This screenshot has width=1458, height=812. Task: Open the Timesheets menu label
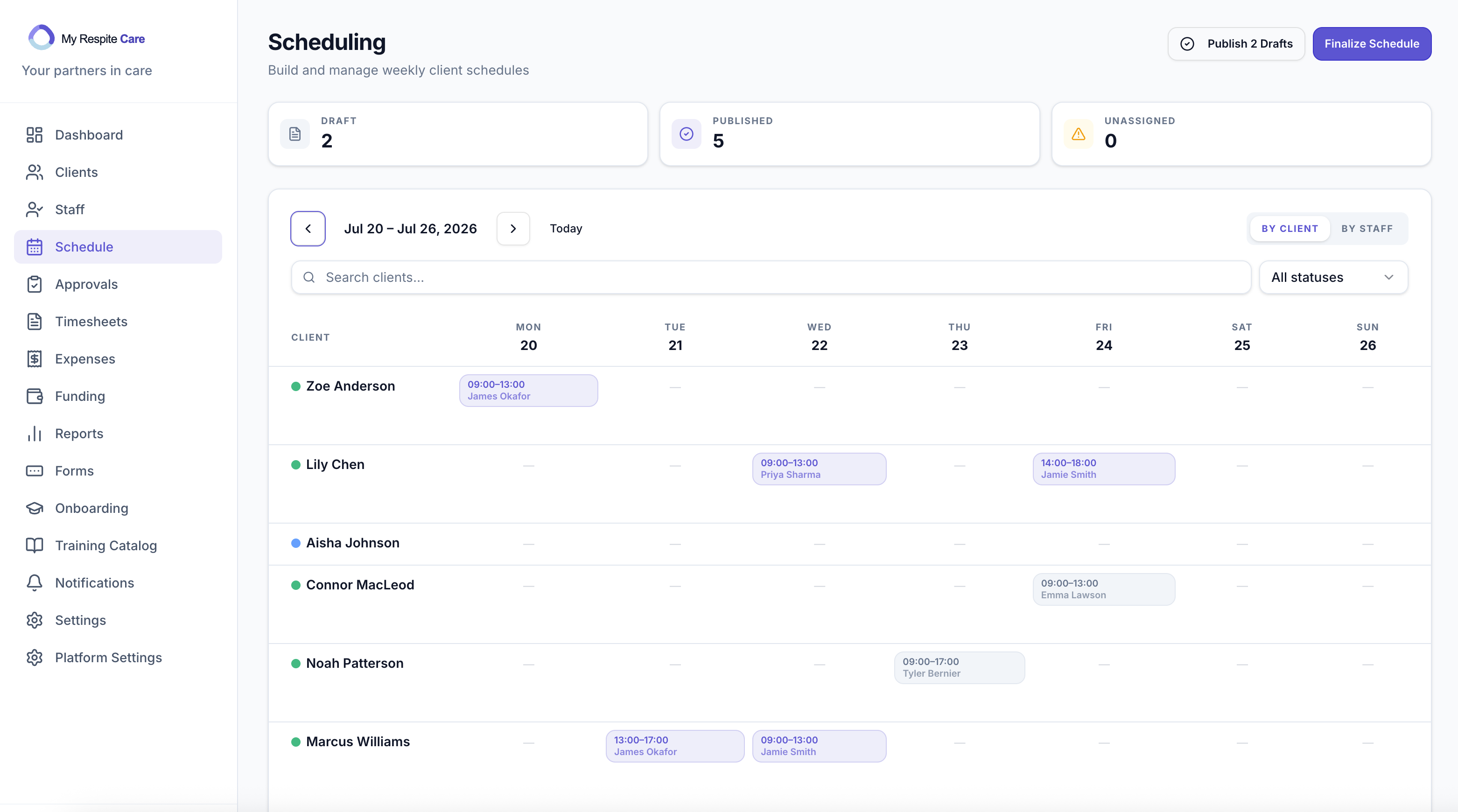91,322
